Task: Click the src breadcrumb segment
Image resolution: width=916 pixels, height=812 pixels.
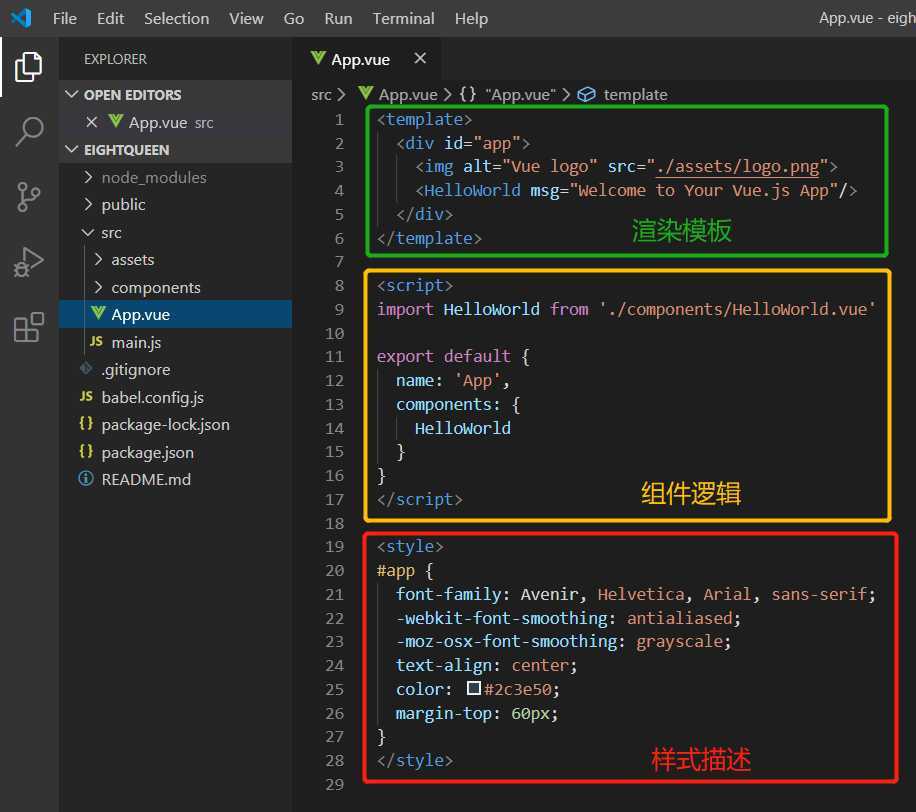Action: pyautogui.click(x=321, y=95)
